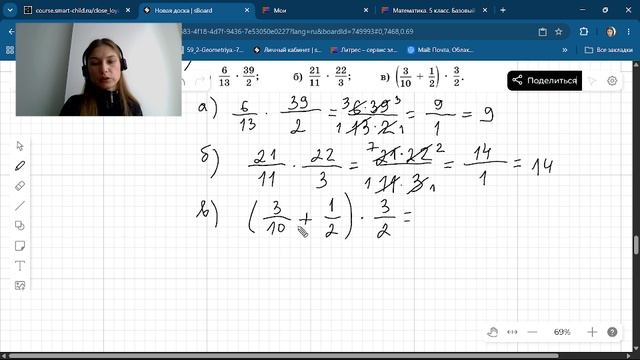Close the Математика 5 класс tab
This screenshot has height=360, width=640.
click(x=485, y=10)
